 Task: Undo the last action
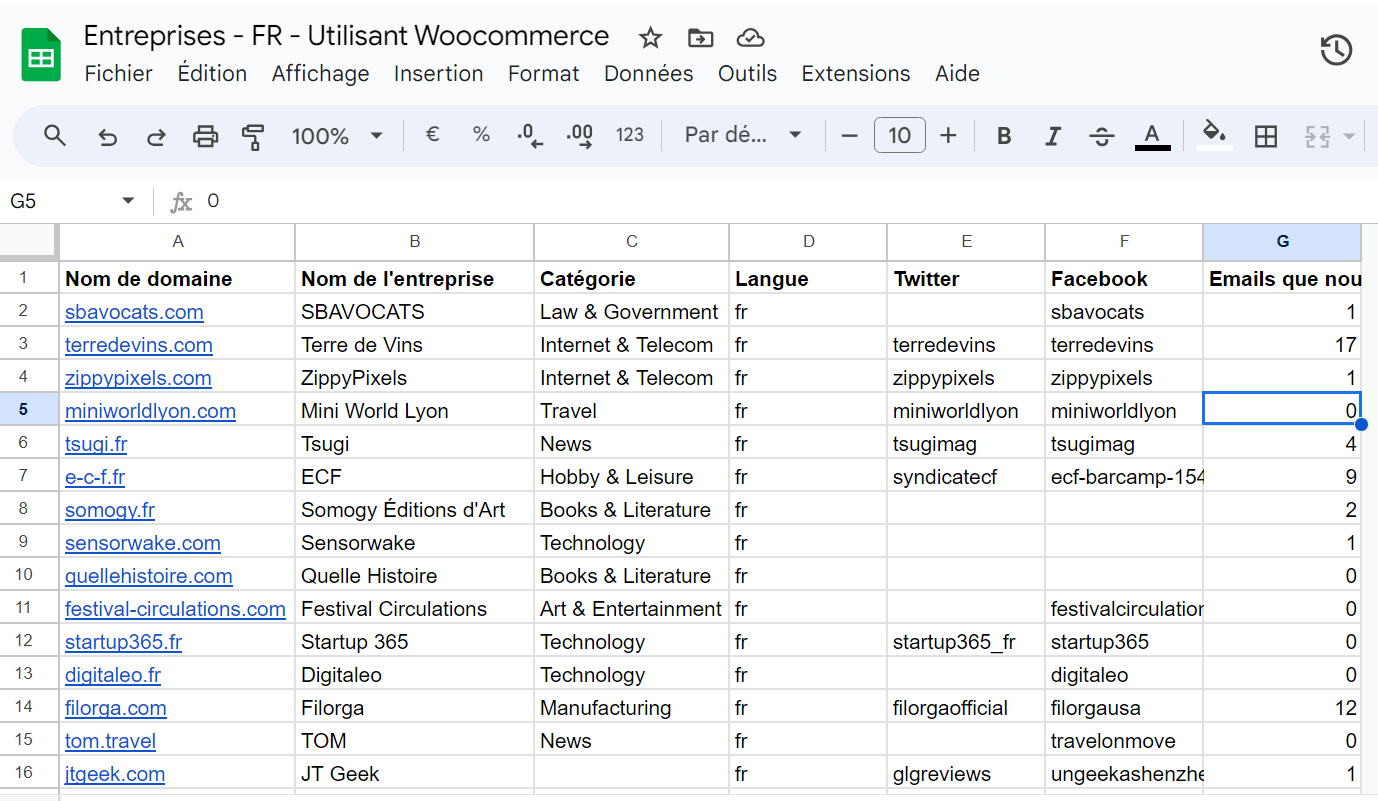(107, 136)
